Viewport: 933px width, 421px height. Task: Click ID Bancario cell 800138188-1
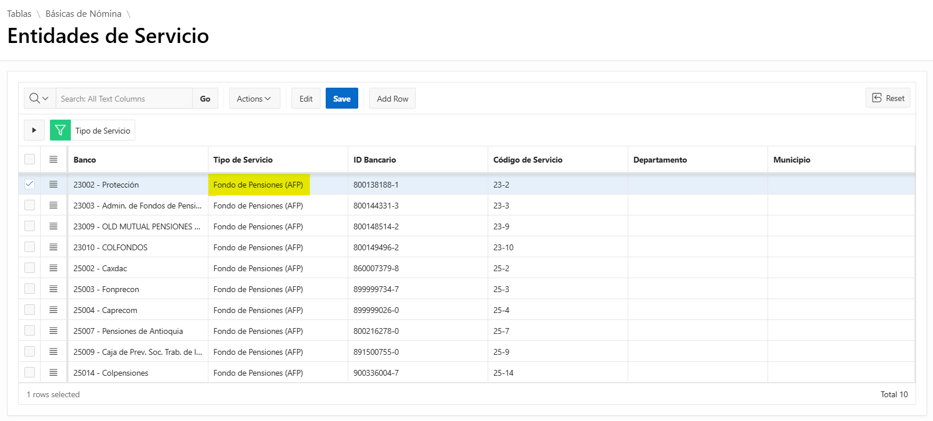pyautogui.click(x=418, y=185)
